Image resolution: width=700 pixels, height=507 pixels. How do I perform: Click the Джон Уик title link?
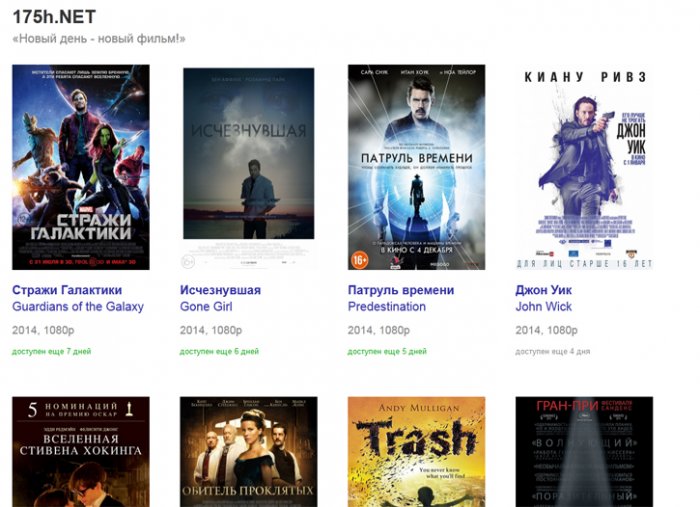[545, 290]
